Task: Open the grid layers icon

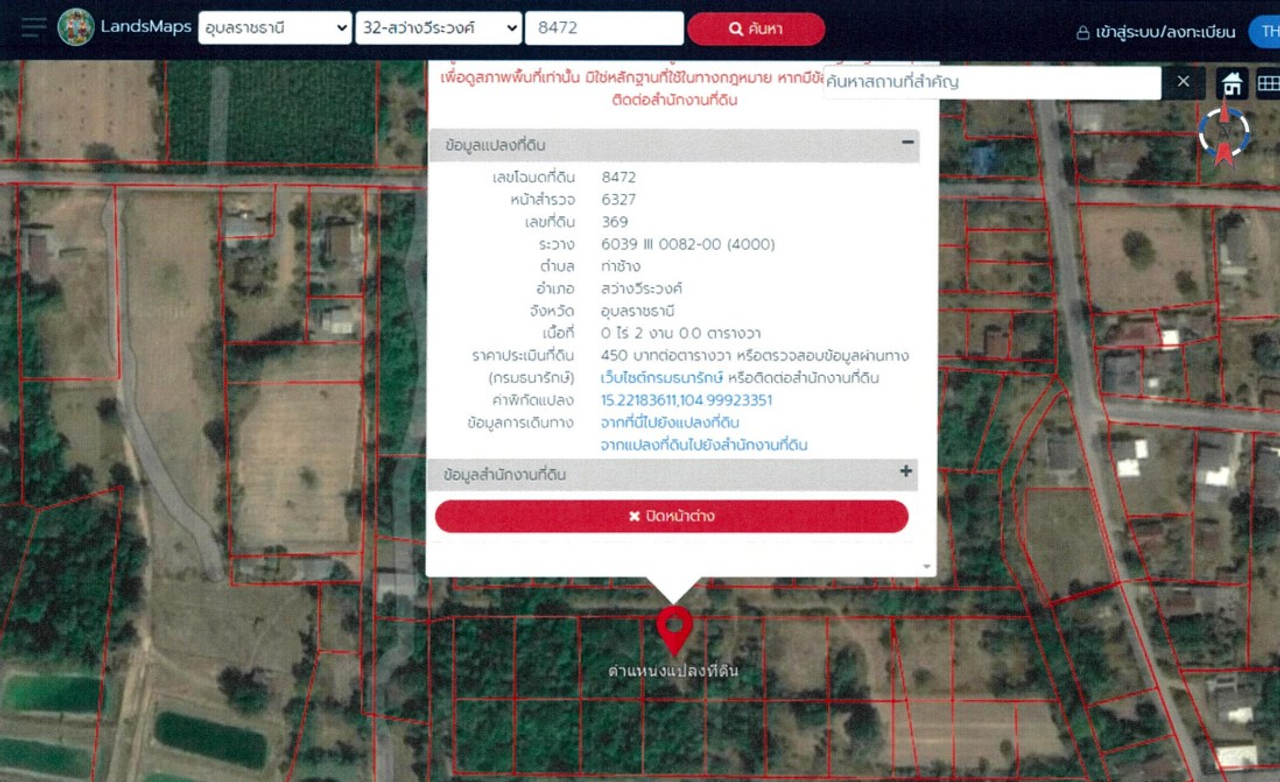Action: point(1268,84)
